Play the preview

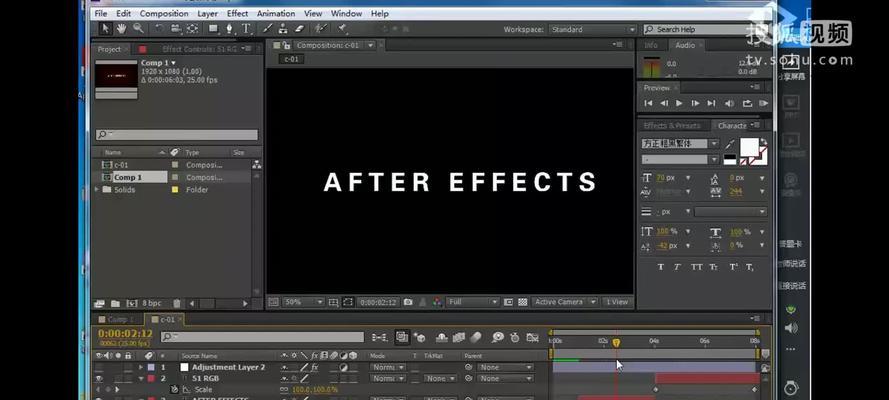tap(679, 103)
